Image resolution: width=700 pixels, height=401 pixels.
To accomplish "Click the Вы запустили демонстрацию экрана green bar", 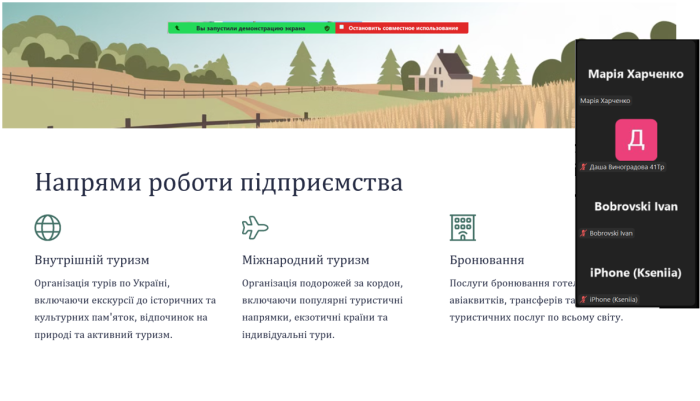I will tap(251, 28).
